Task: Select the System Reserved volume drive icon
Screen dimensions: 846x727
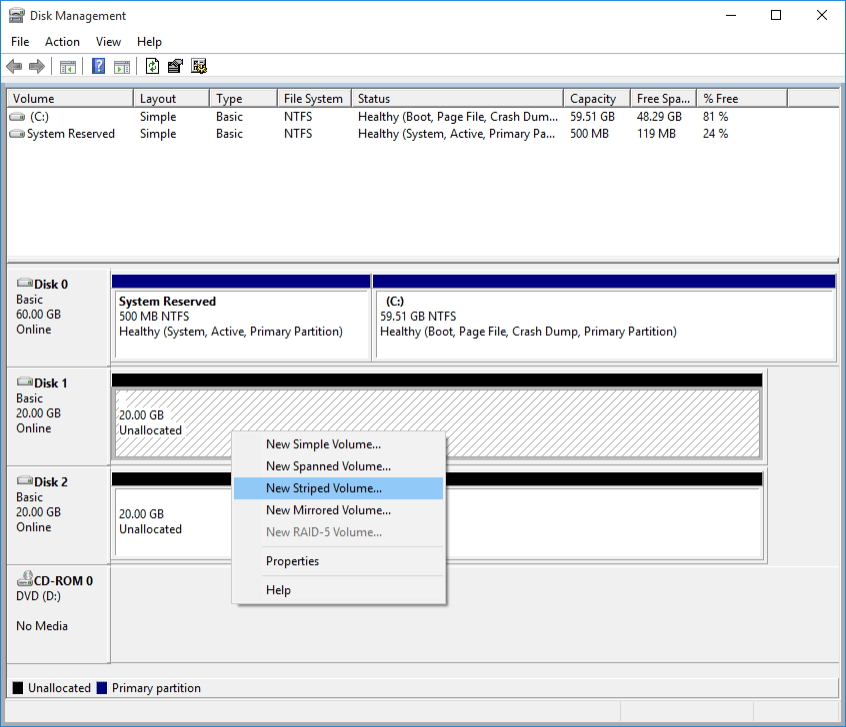Action: tap(17, 134)
